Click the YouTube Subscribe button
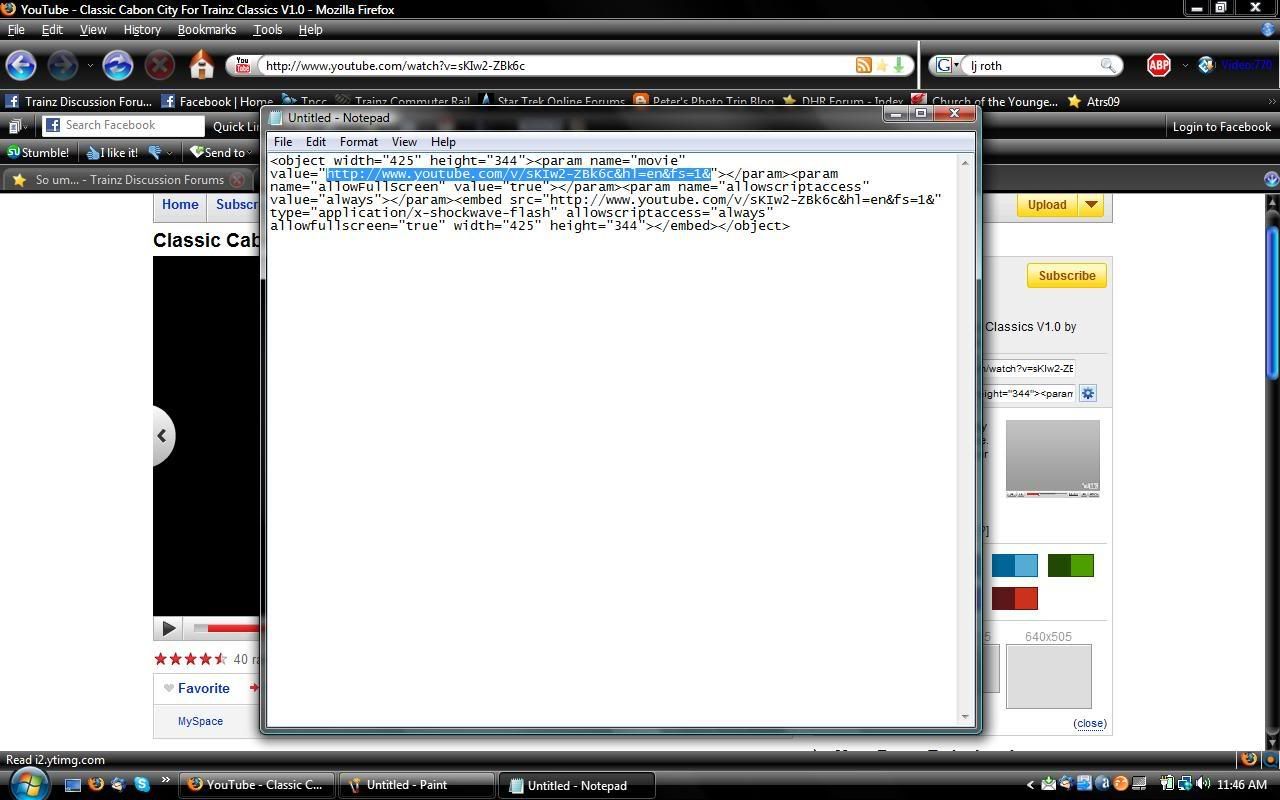The height and width of the screenshot is (800, 1280). [x=1066, y=276]
